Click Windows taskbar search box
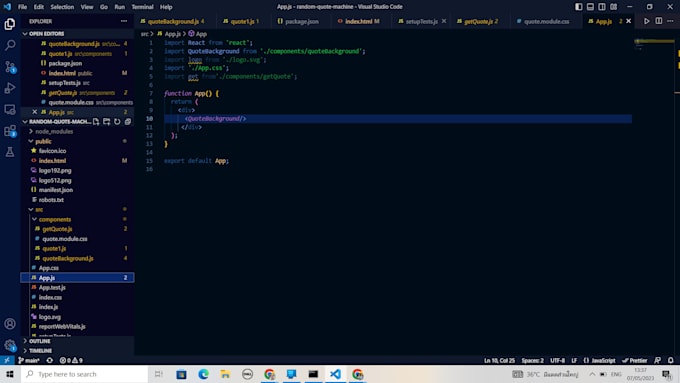Image resolution: width=680 pixels, height=383 pixels. (x=85, y=374)
